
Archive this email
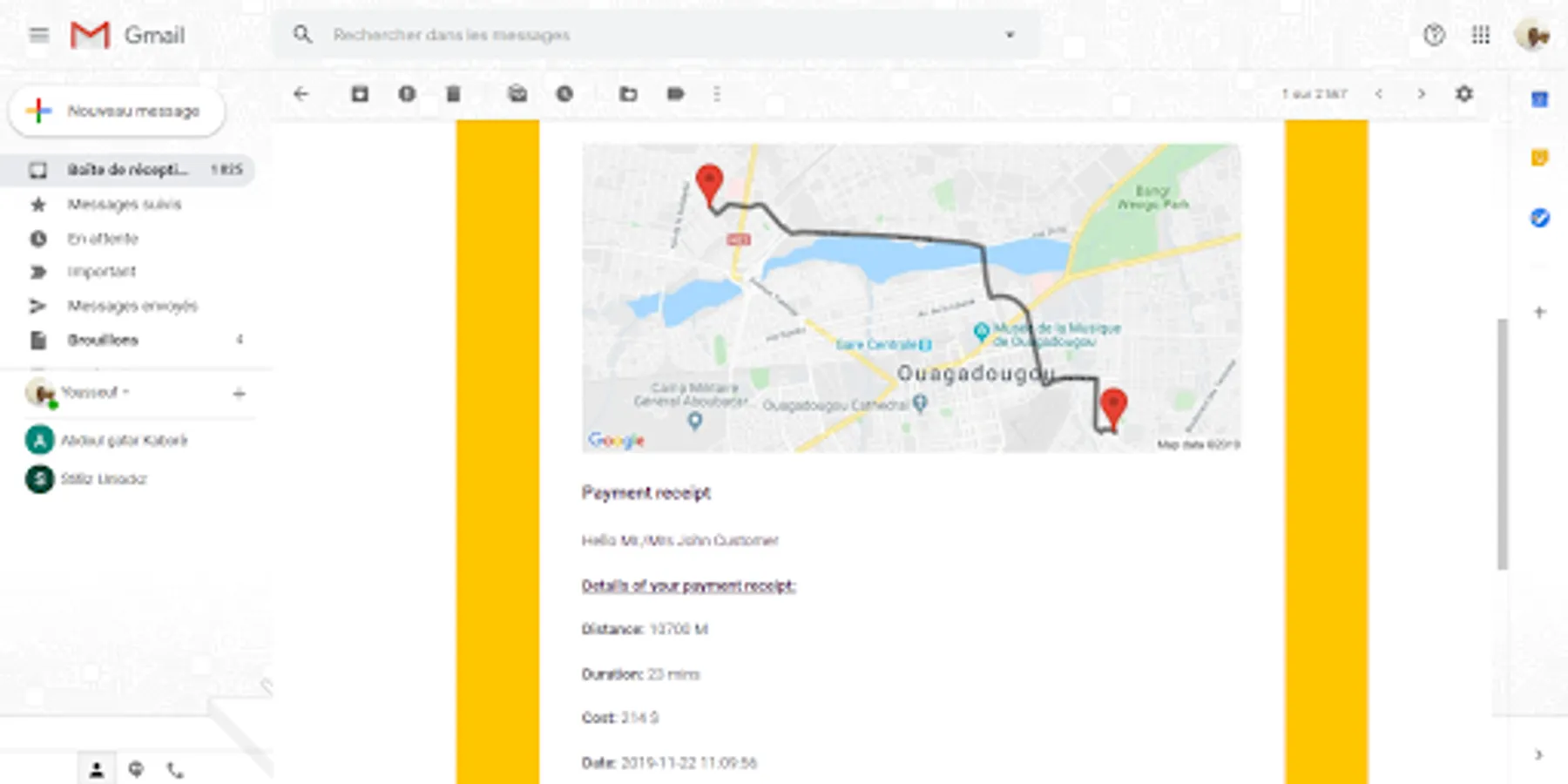coord(360,94)
